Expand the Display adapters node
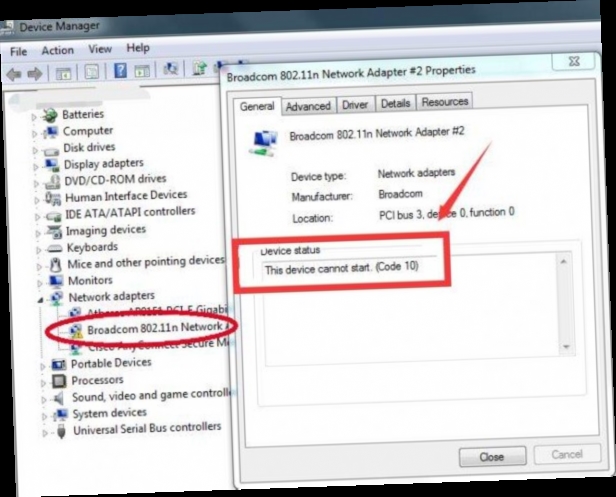 click(x=36, y=167)
